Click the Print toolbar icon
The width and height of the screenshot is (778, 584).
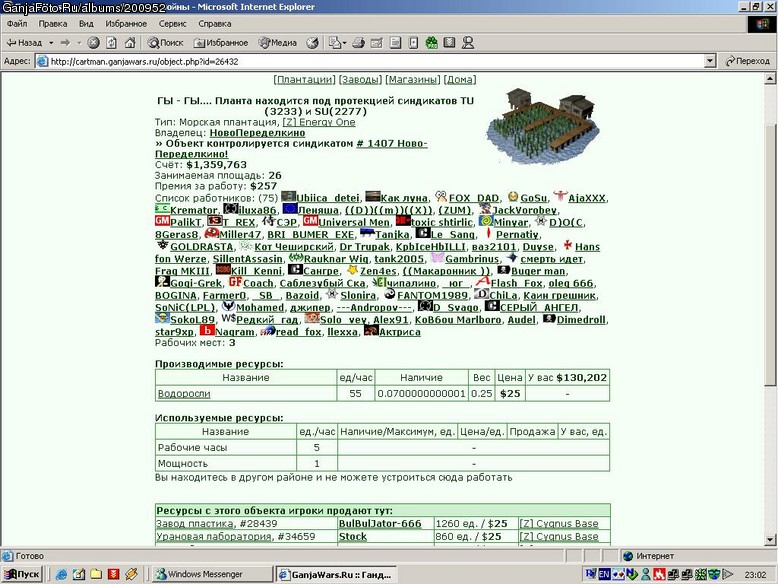pos(359,43)
